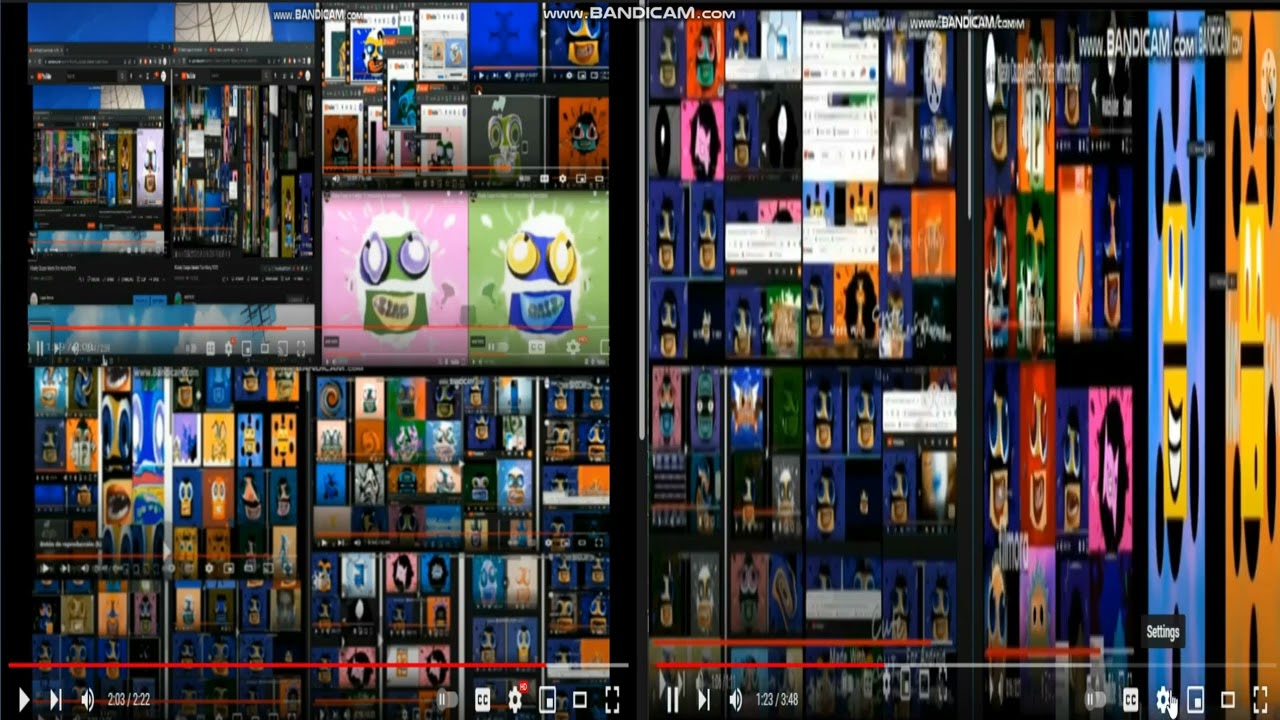Open the HD settings gear of the 2:22 player
This screenshot has height=720, width=1280.
tap(516, 699)
